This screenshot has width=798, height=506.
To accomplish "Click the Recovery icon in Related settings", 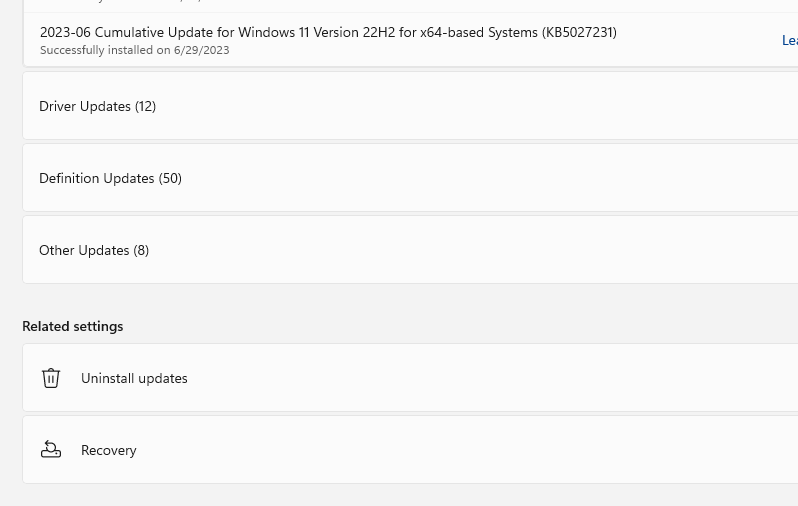I will point(51,450).
